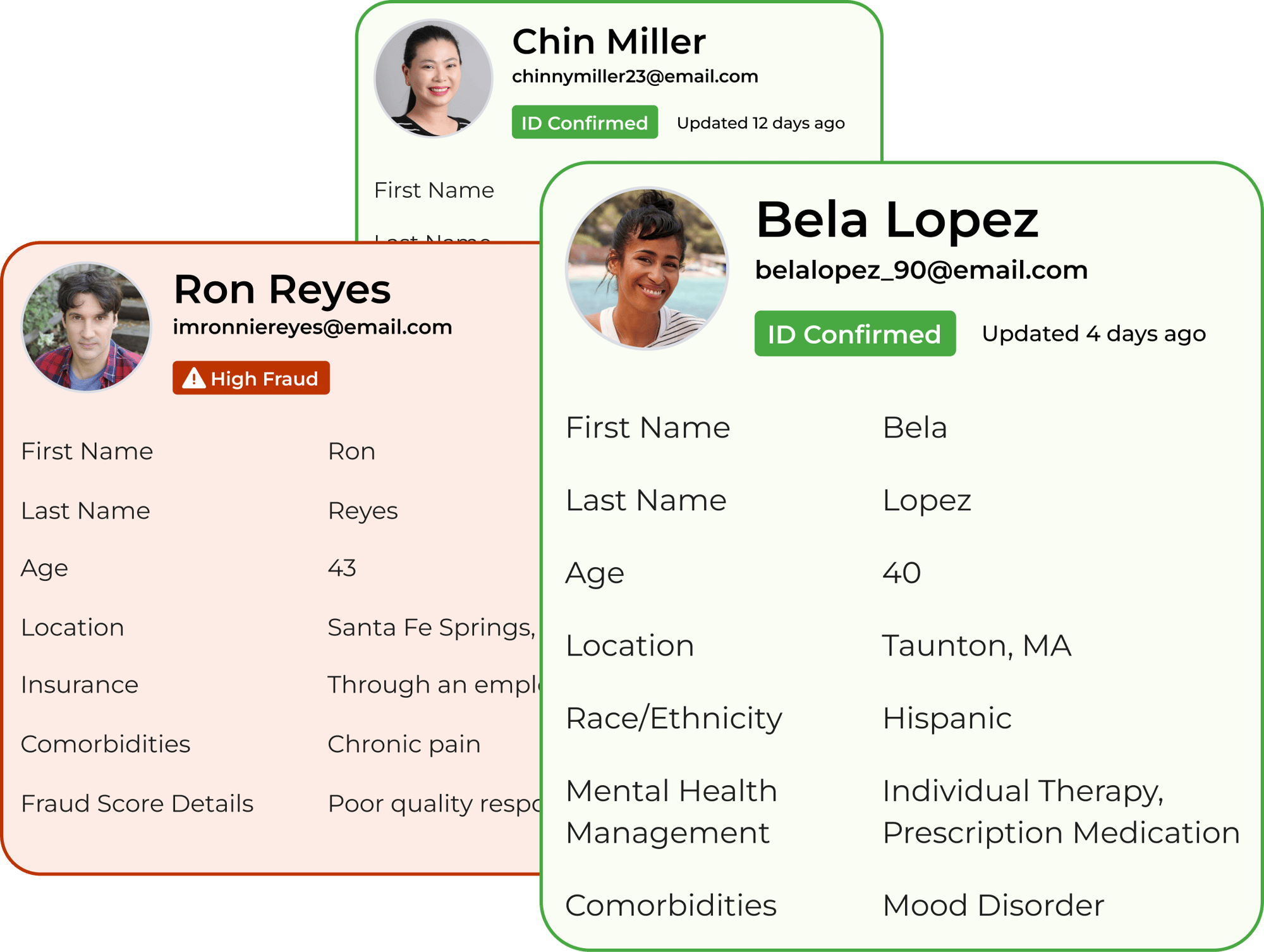Select the Ron Reyes name heading
The image size is (1264, 952).
(x=282, y=290)
